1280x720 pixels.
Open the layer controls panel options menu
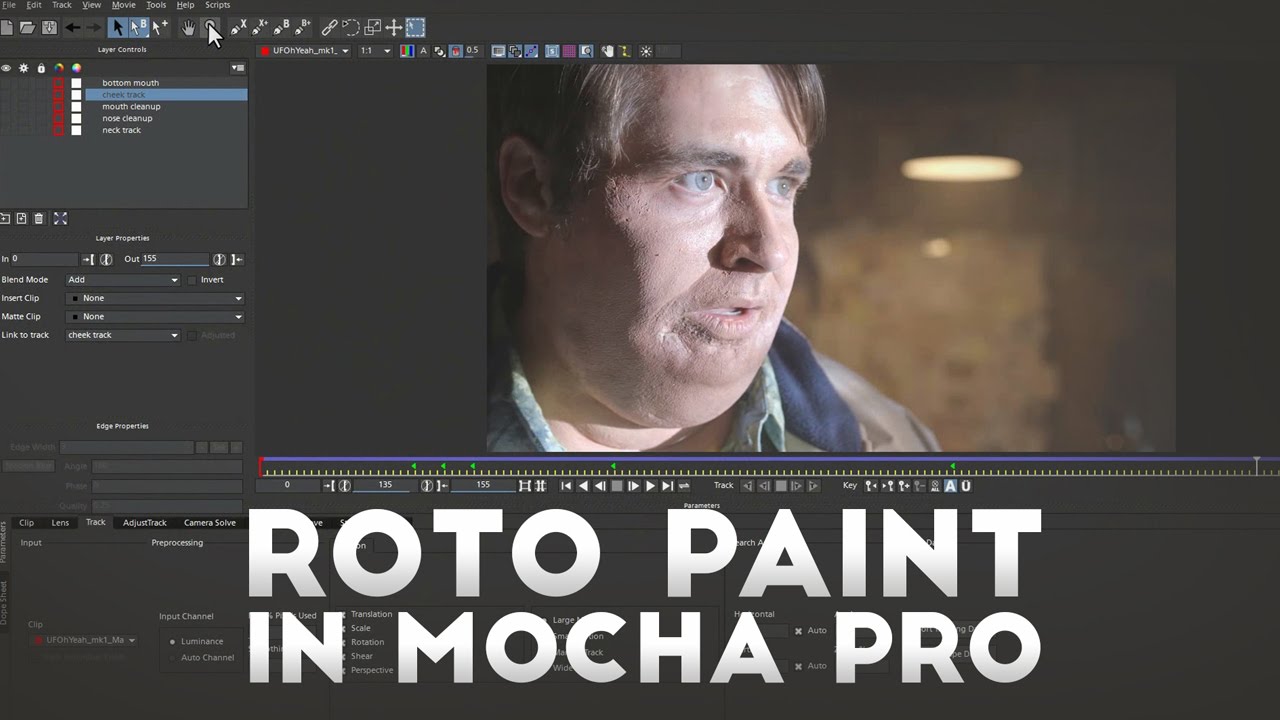pos(238,68)
